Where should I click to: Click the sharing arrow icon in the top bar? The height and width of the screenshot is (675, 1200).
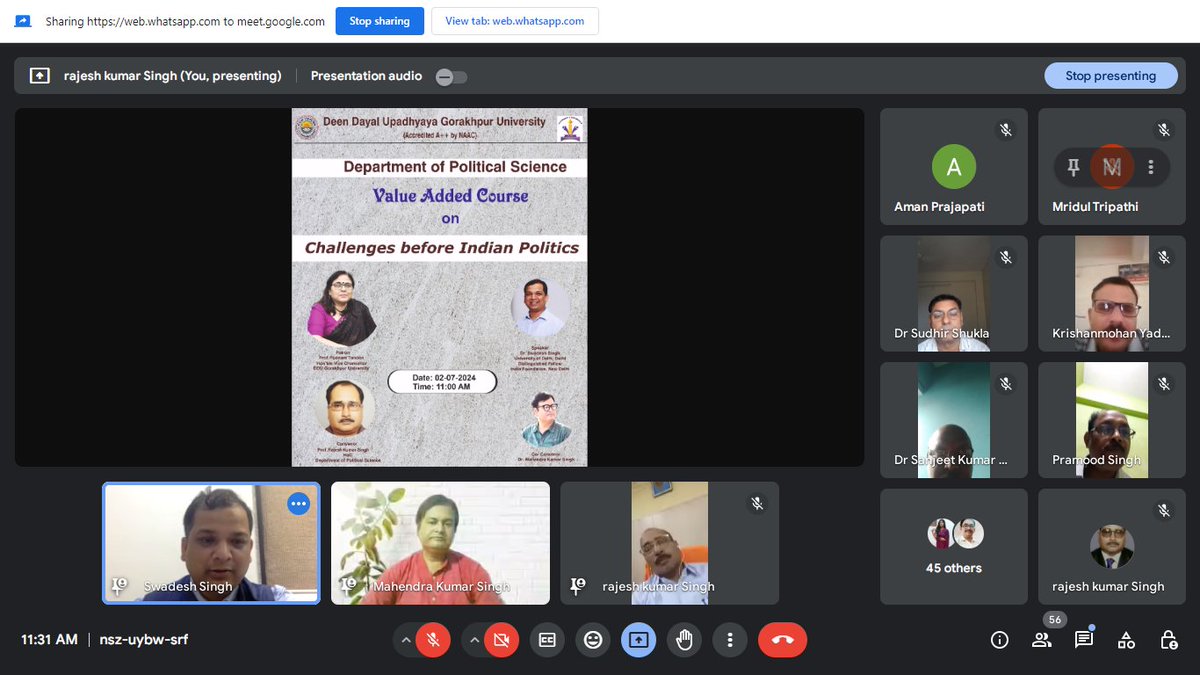[x=24, y=21]
